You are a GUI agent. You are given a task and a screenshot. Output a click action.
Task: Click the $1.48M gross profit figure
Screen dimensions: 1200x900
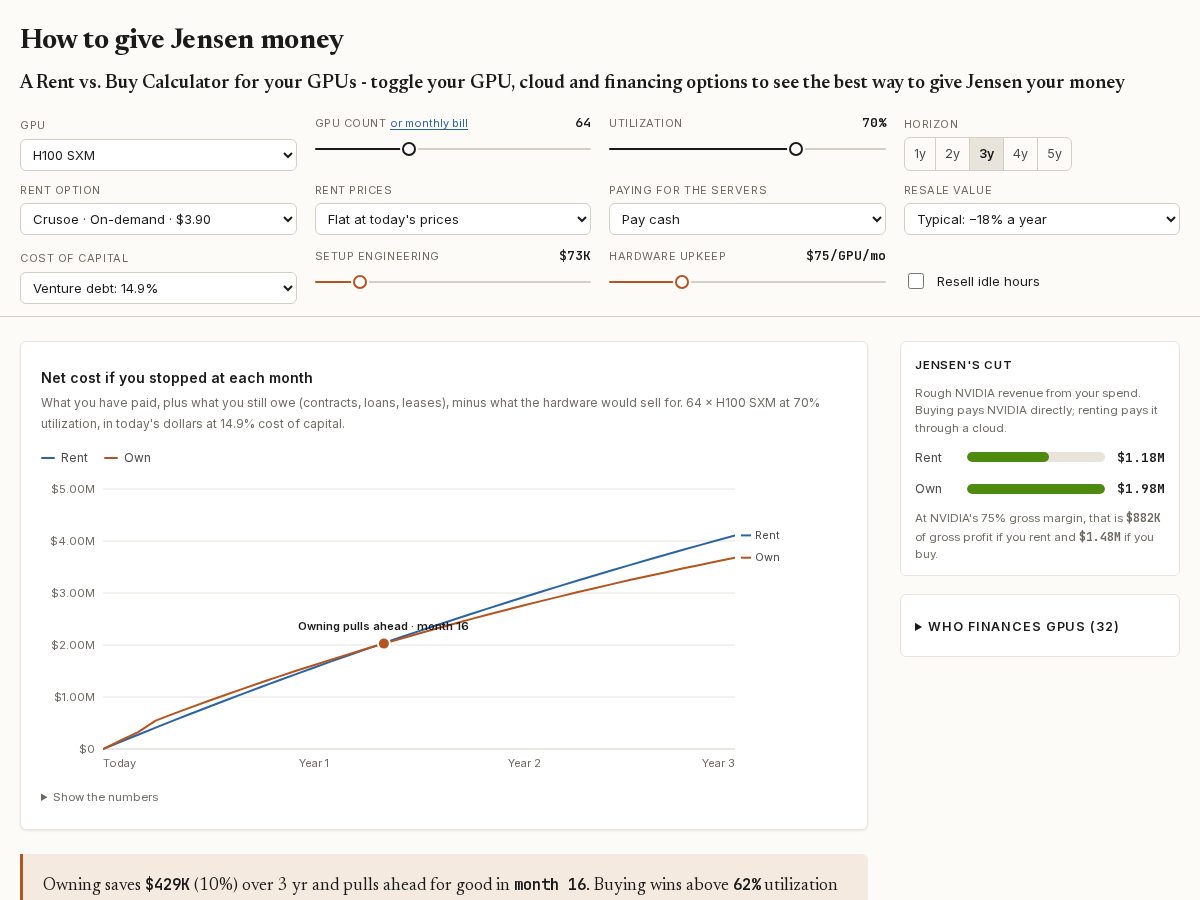pos(1099,537)
